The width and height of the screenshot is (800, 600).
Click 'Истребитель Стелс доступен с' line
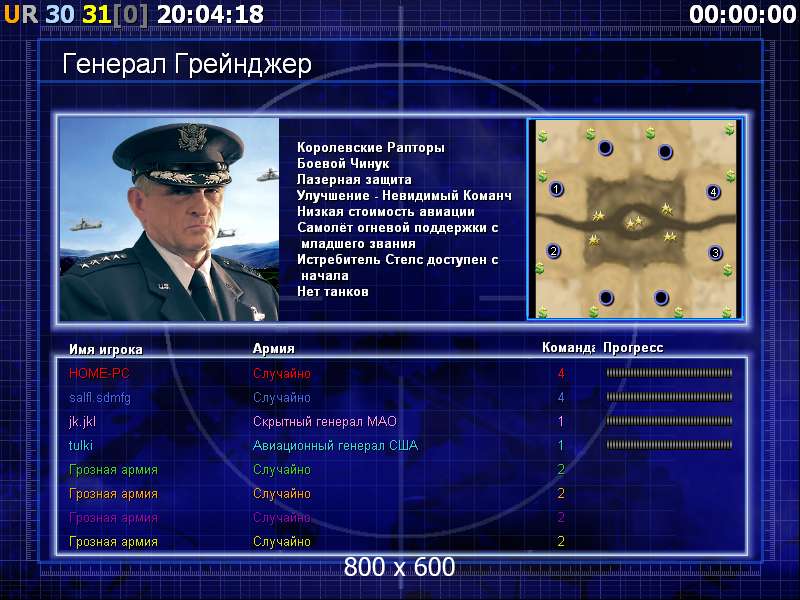(398, 260)
